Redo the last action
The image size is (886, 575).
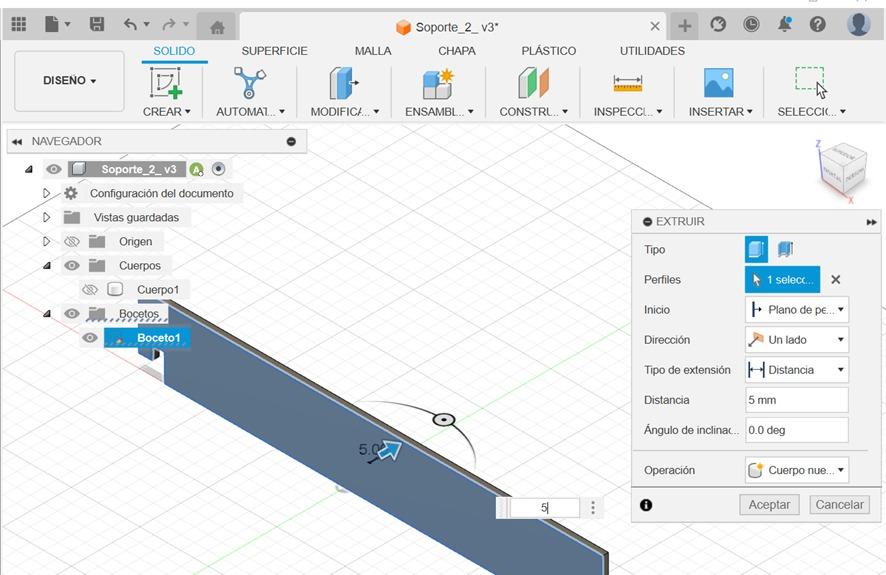(169, 24)
